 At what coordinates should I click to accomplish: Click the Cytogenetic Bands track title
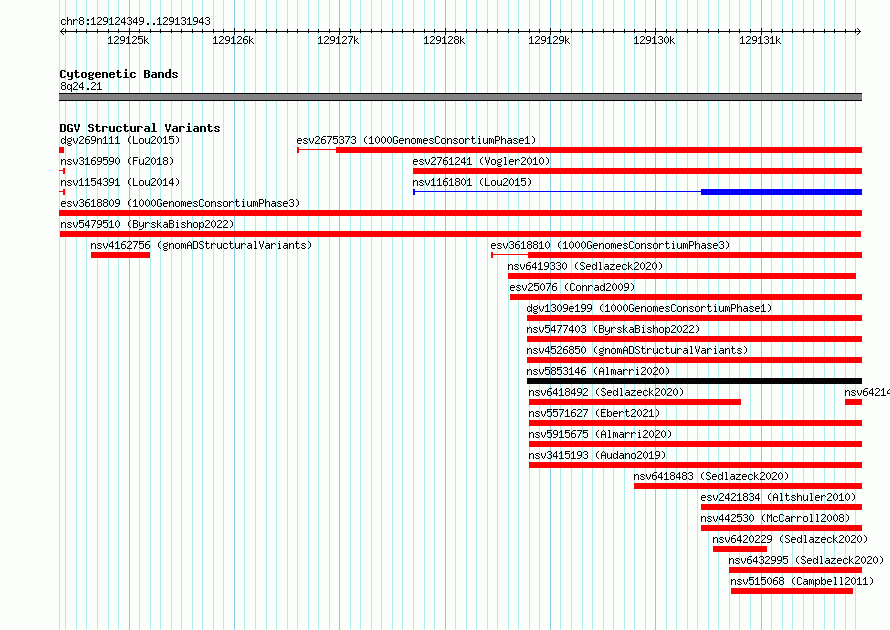point(119,74)
